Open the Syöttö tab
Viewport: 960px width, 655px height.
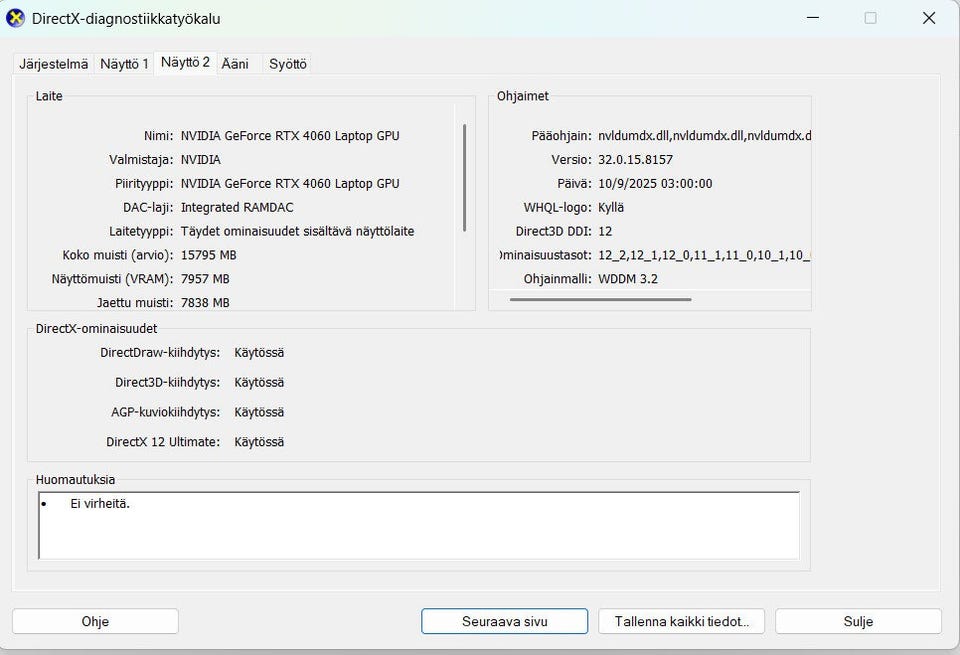pos(288,64)
